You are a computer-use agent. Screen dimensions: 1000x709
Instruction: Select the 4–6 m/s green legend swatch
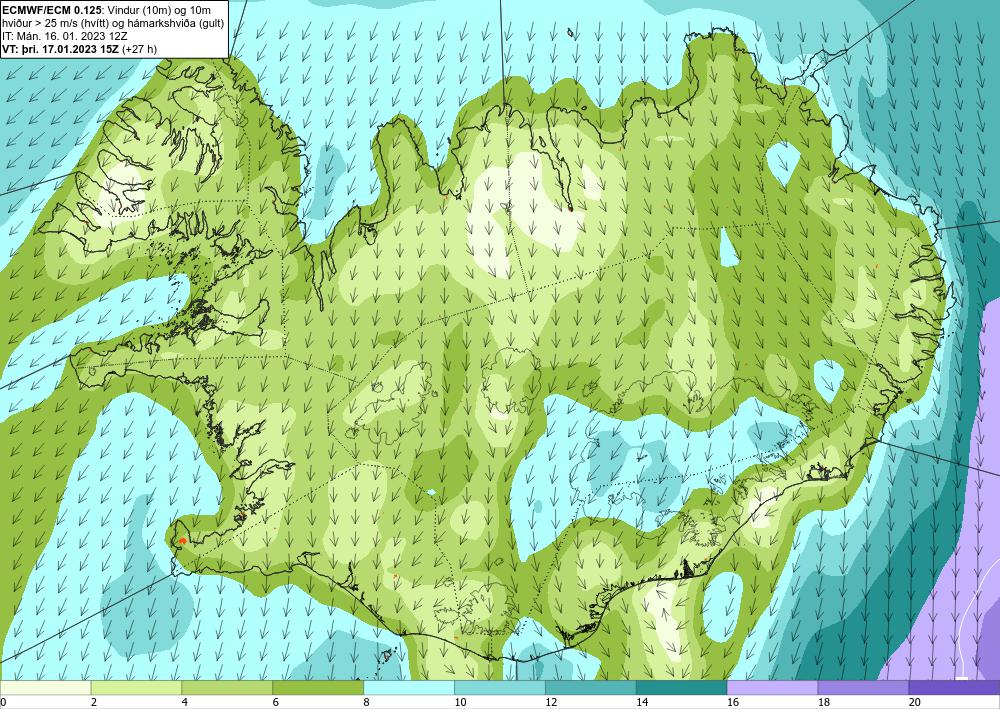(227, 688)
